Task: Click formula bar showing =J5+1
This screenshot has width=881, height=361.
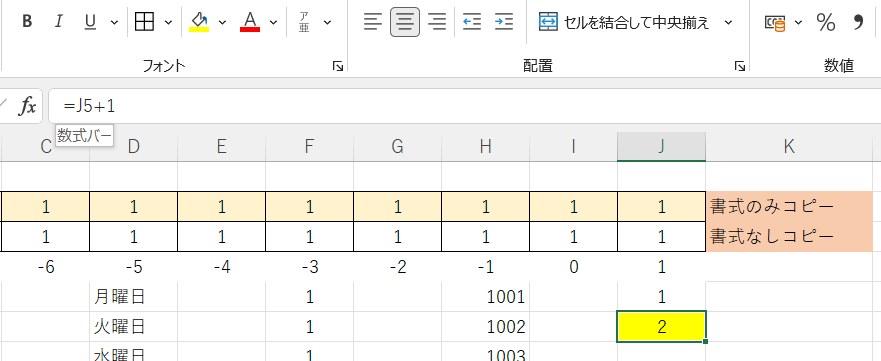Action: (465, 106)
